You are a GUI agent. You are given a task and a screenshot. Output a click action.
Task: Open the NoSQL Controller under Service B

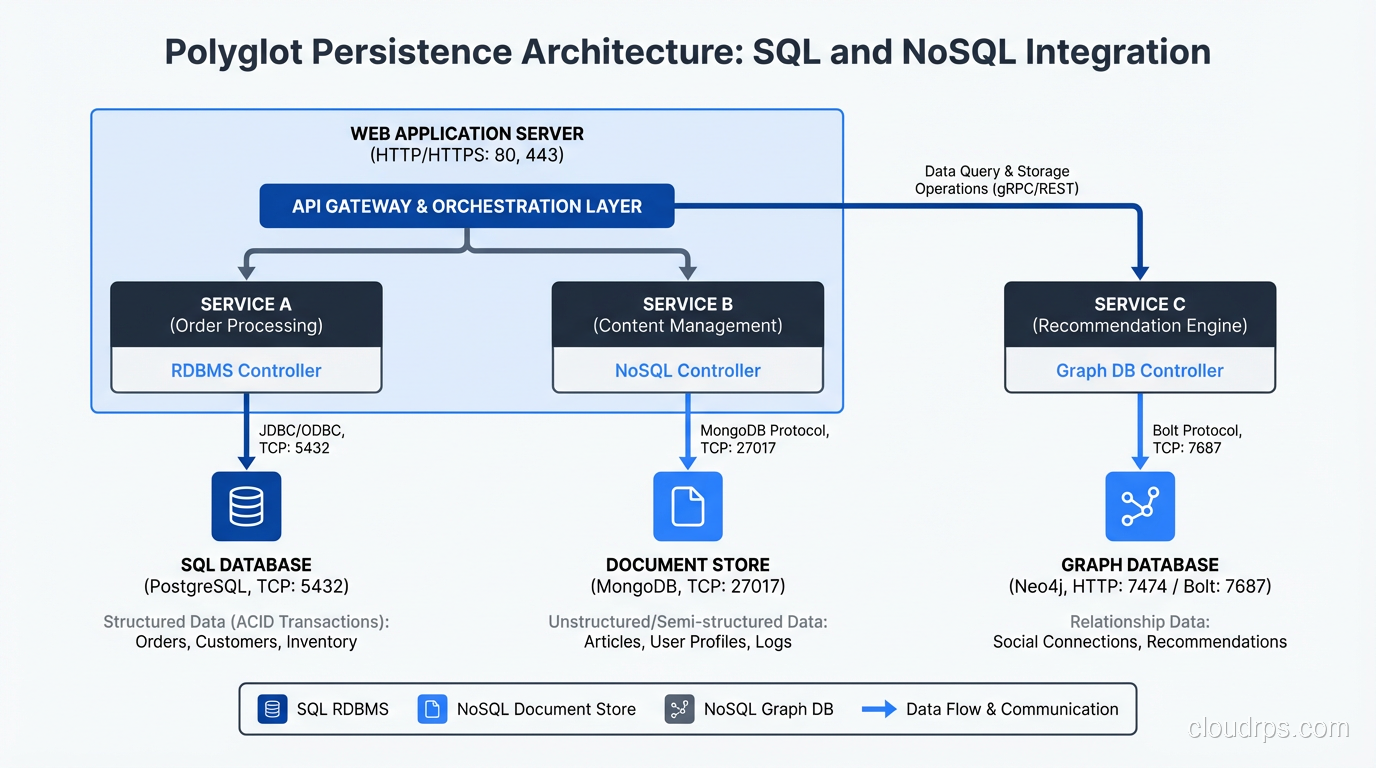pos(687,370)
